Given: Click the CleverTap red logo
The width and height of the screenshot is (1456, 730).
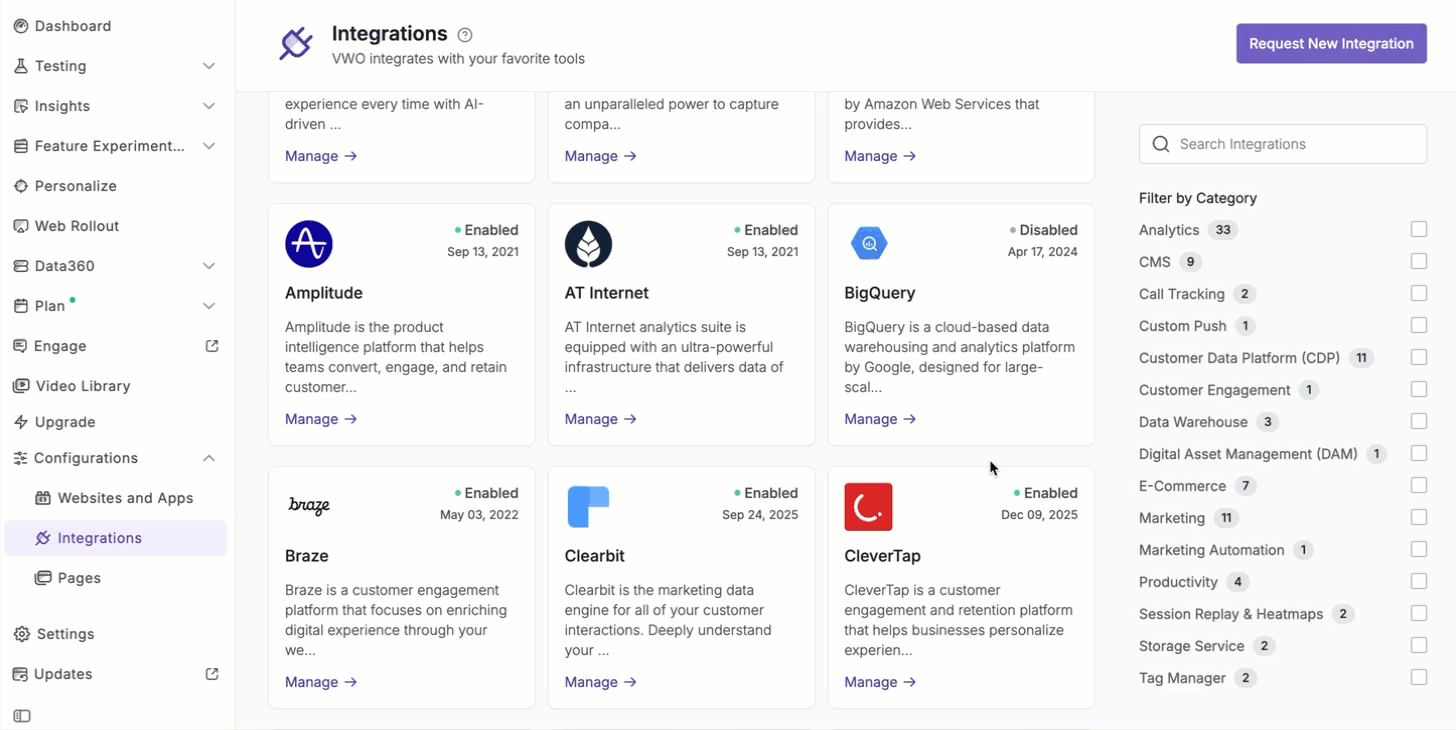Looking at the screenshot, I should click(x=868, y=507).
